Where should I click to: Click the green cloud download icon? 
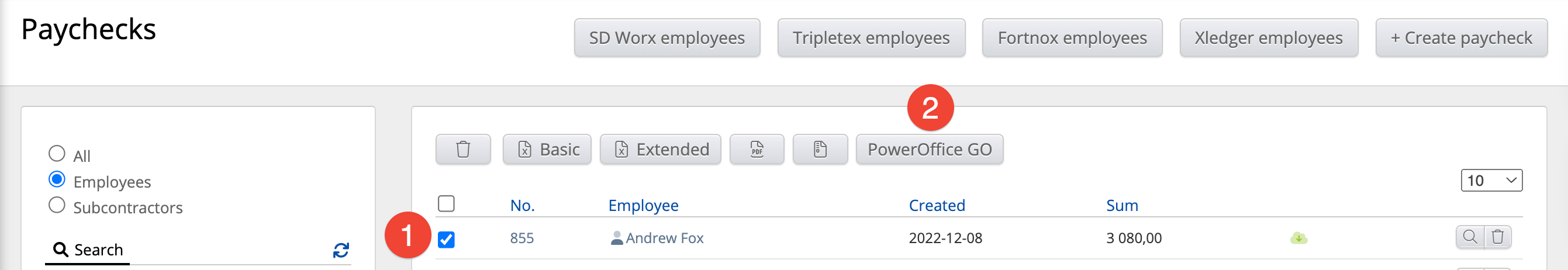coord(1298,238)
